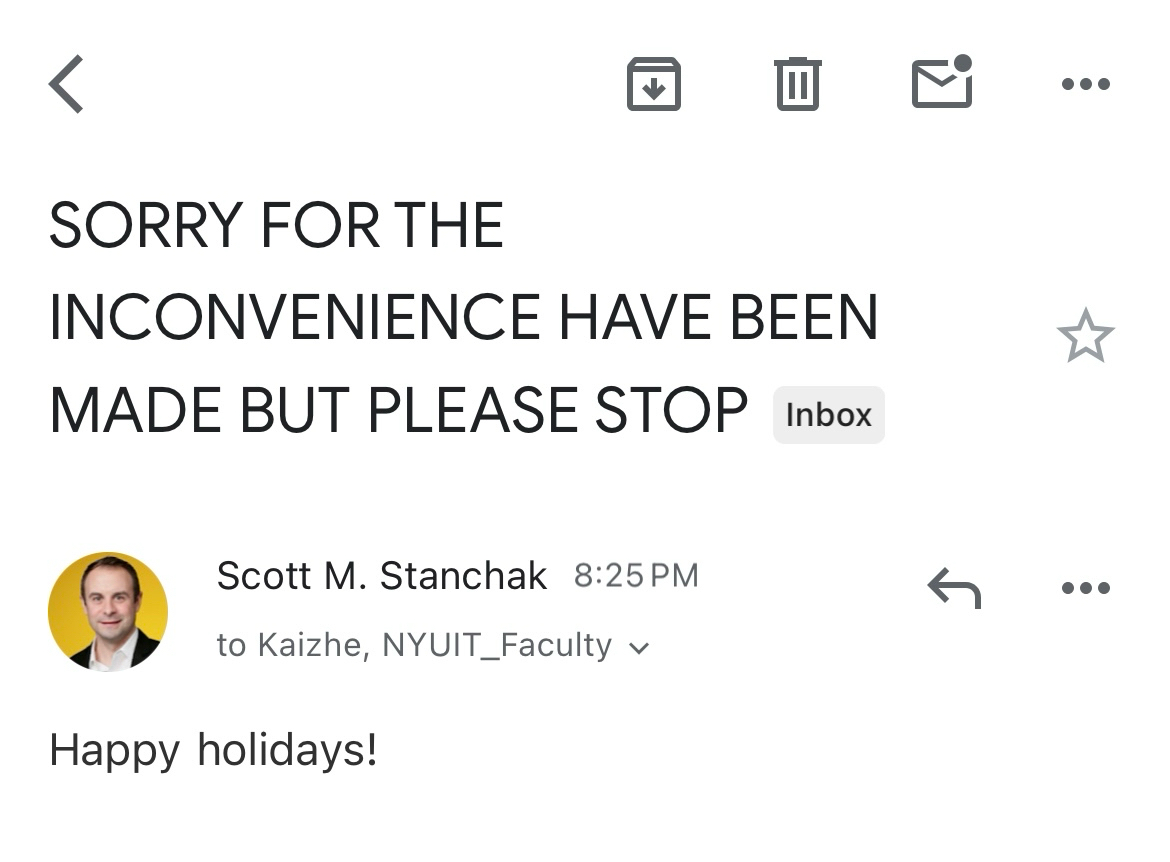Tap "INCONVENIENCE HAVE BEEN" subject line

(463, 318)
